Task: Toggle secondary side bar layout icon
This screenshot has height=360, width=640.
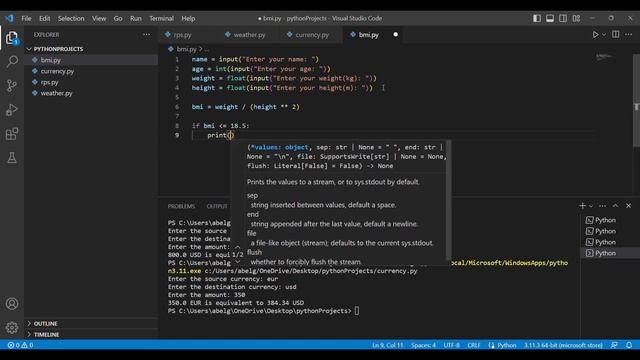Action: pos(563,18)
